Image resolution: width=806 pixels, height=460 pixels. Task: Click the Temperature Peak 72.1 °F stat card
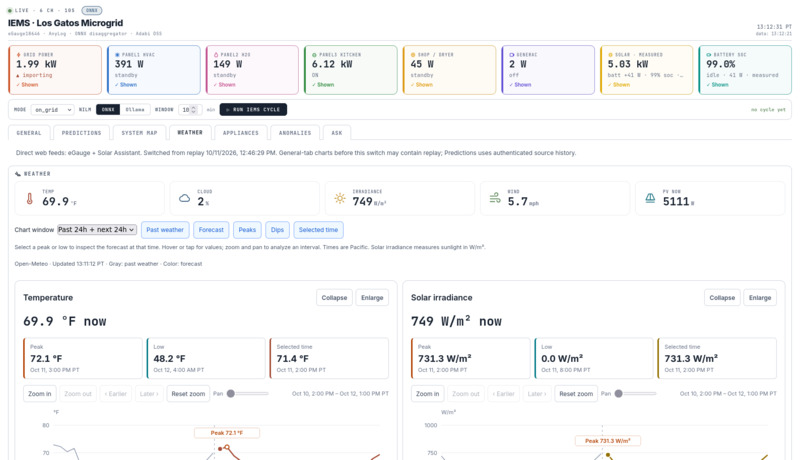83,358
